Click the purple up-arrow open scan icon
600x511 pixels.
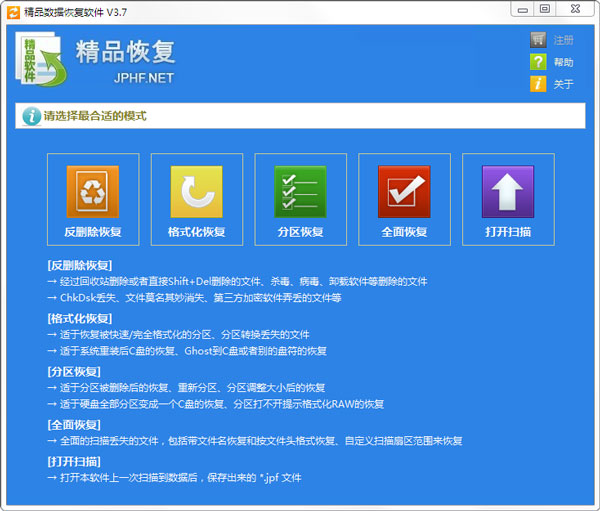[508, 191]
